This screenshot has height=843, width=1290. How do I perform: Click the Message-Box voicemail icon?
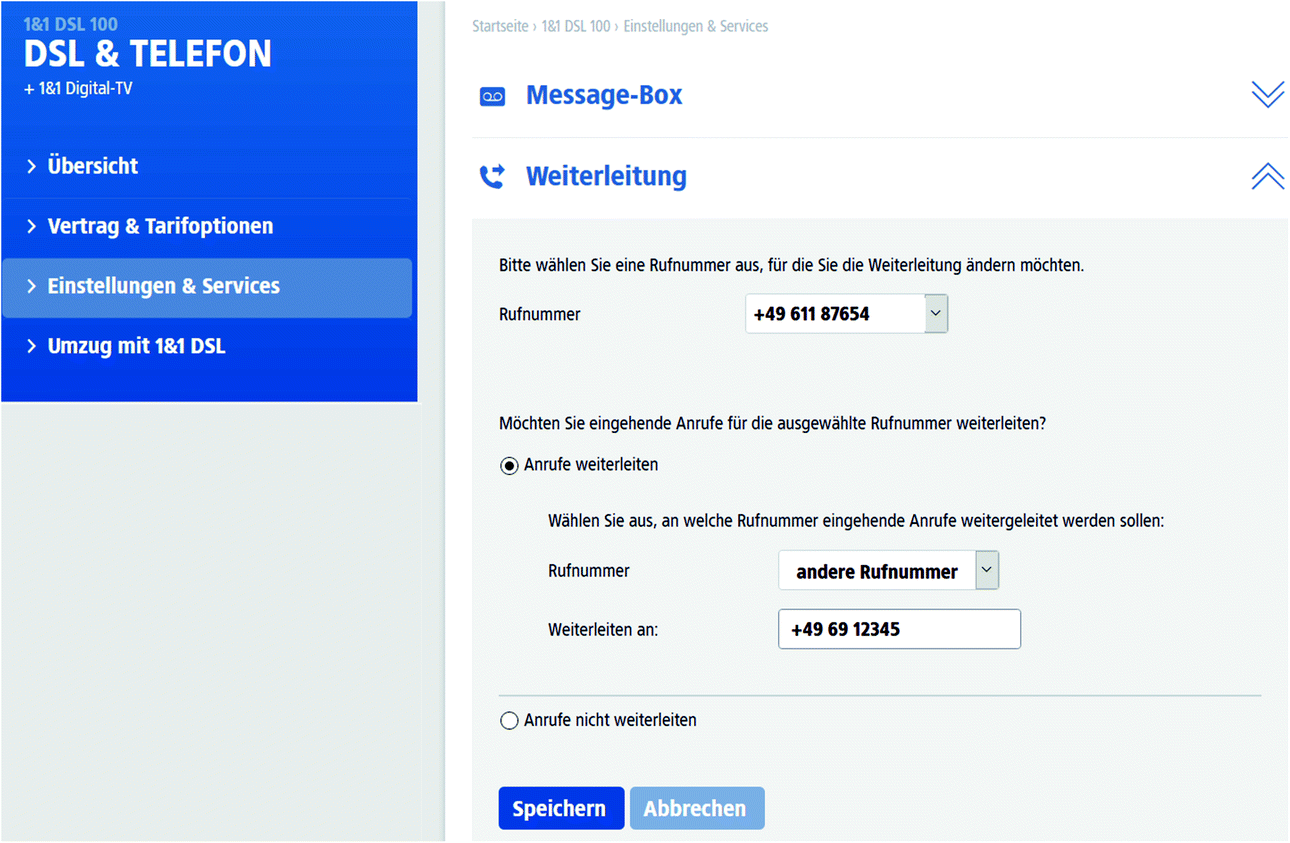[x=492, y=96]
